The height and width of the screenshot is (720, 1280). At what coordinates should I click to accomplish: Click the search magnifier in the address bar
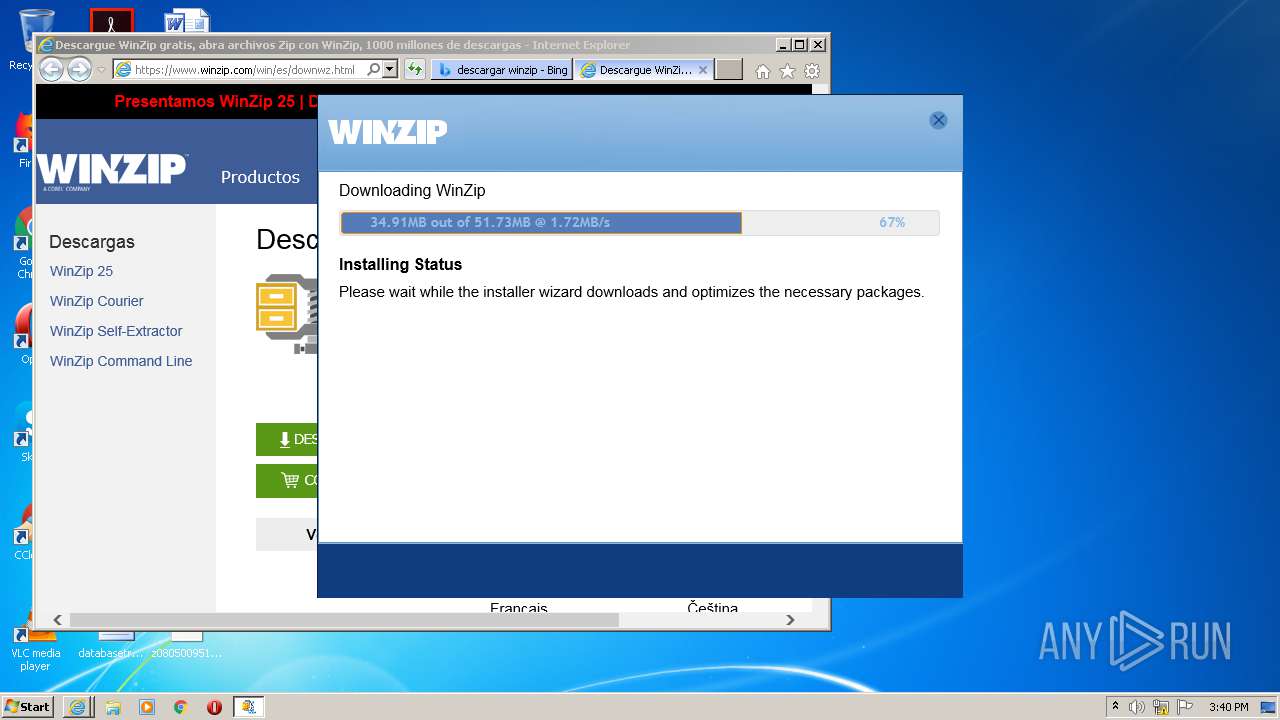click(374, 70)
